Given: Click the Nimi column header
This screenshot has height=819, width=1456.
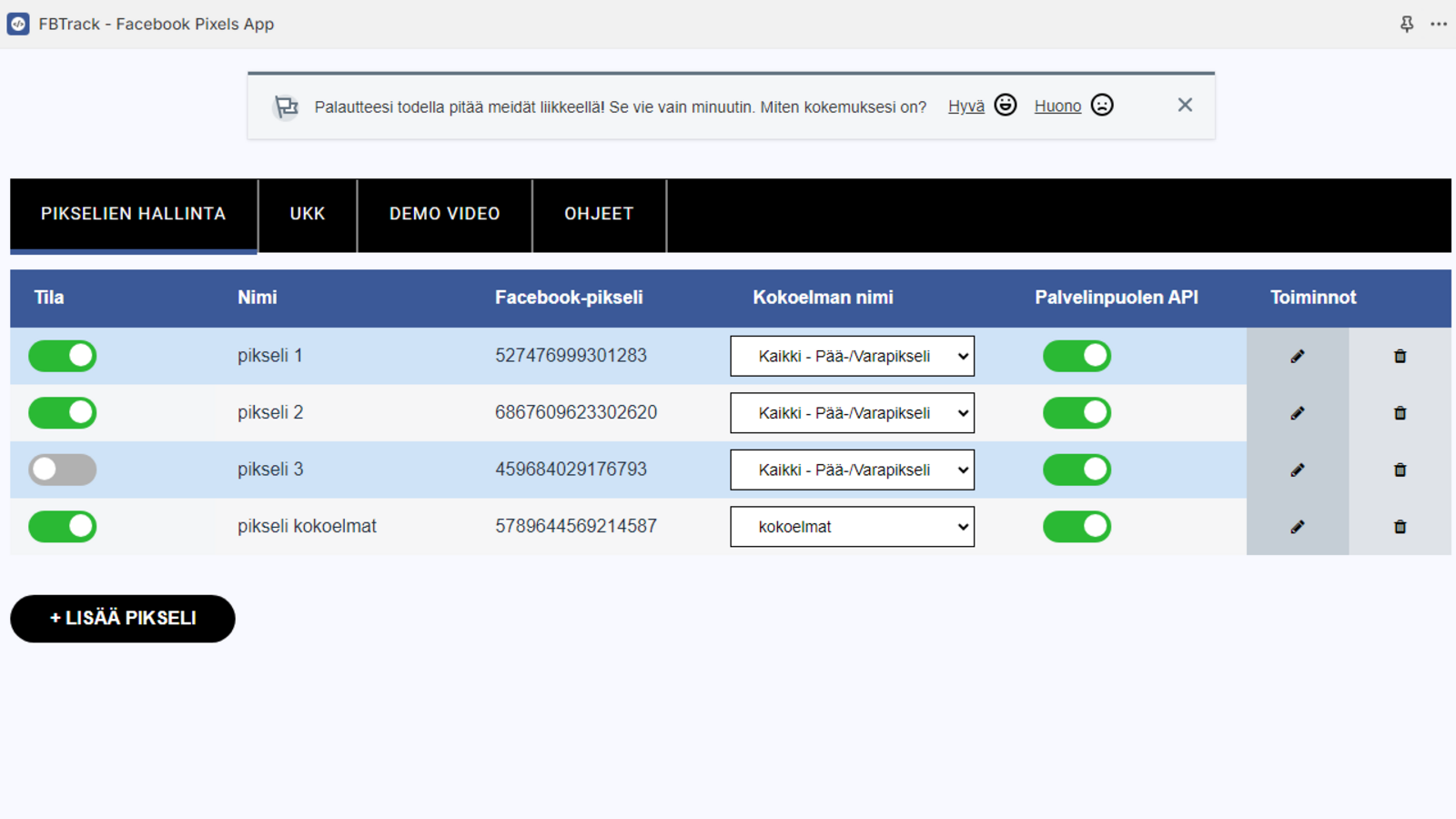Looking at the screenshot, I should (258, 298).
